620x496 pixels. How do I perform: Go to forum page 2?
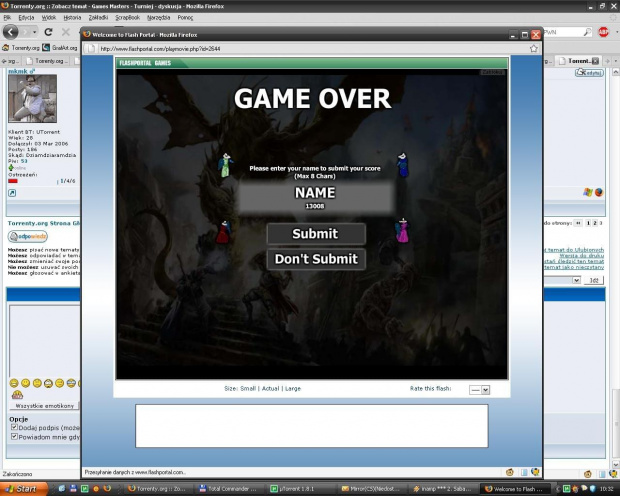click(x=594, y=223)
